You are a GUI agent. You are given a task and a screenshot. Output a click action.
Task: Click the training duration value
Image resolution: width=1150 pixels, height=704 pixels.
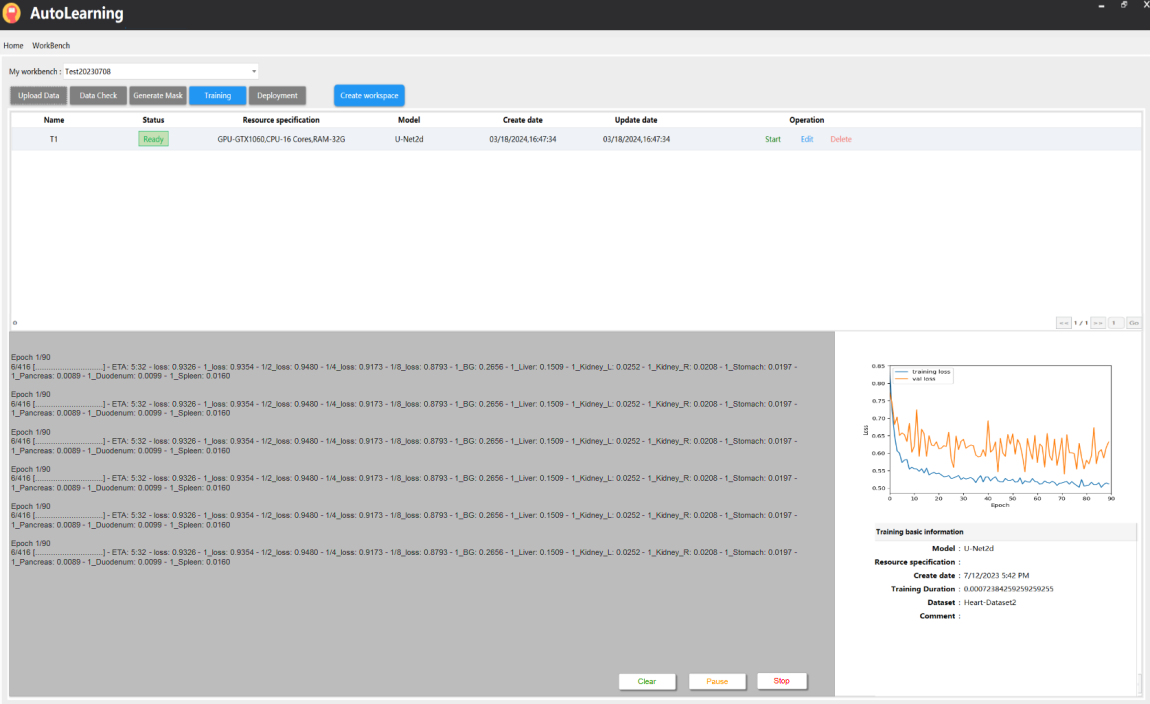point(1008,589)
